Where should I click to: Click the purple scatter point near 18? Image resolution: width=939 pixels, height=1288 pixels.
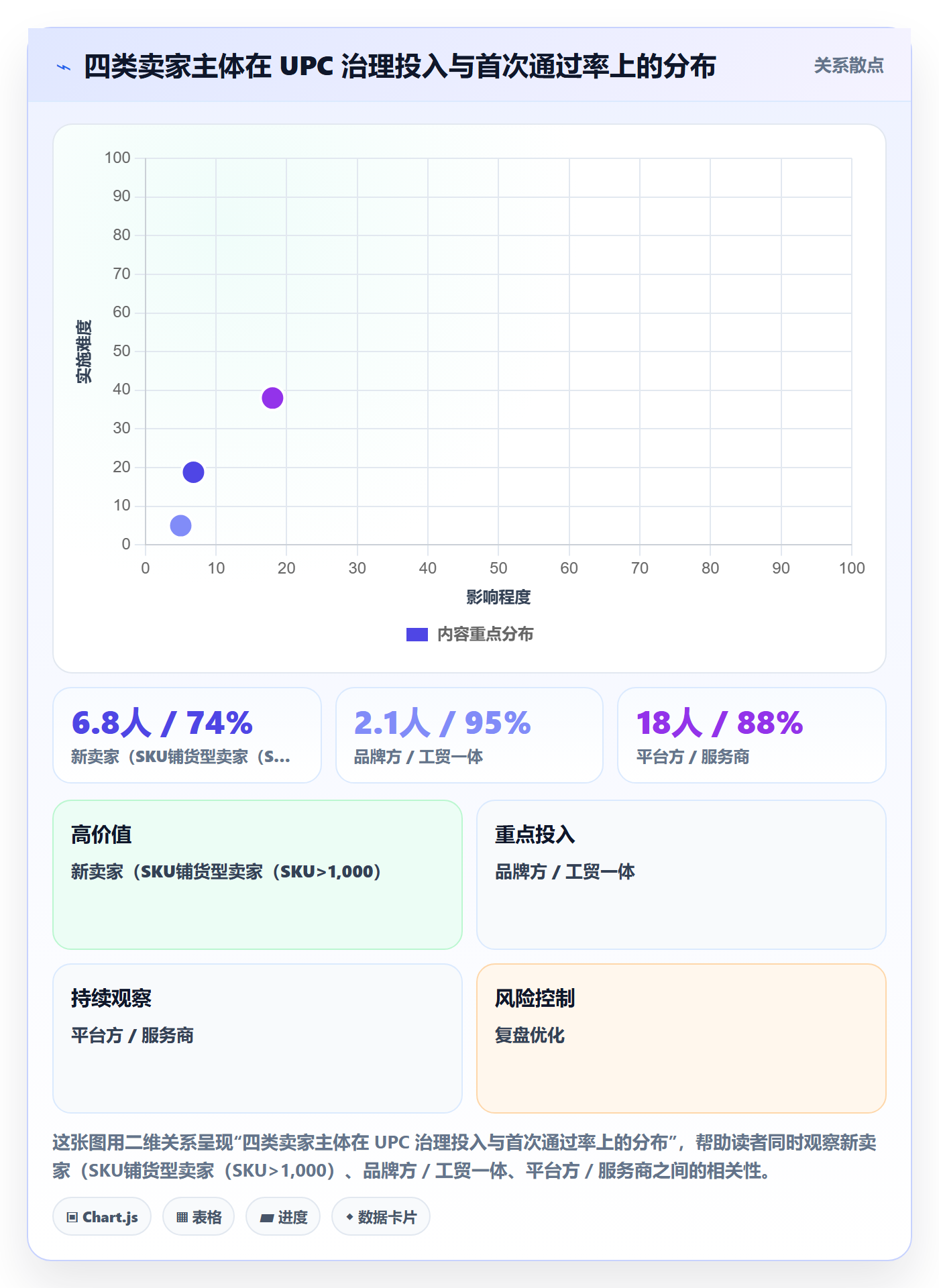tap(272, 398)
